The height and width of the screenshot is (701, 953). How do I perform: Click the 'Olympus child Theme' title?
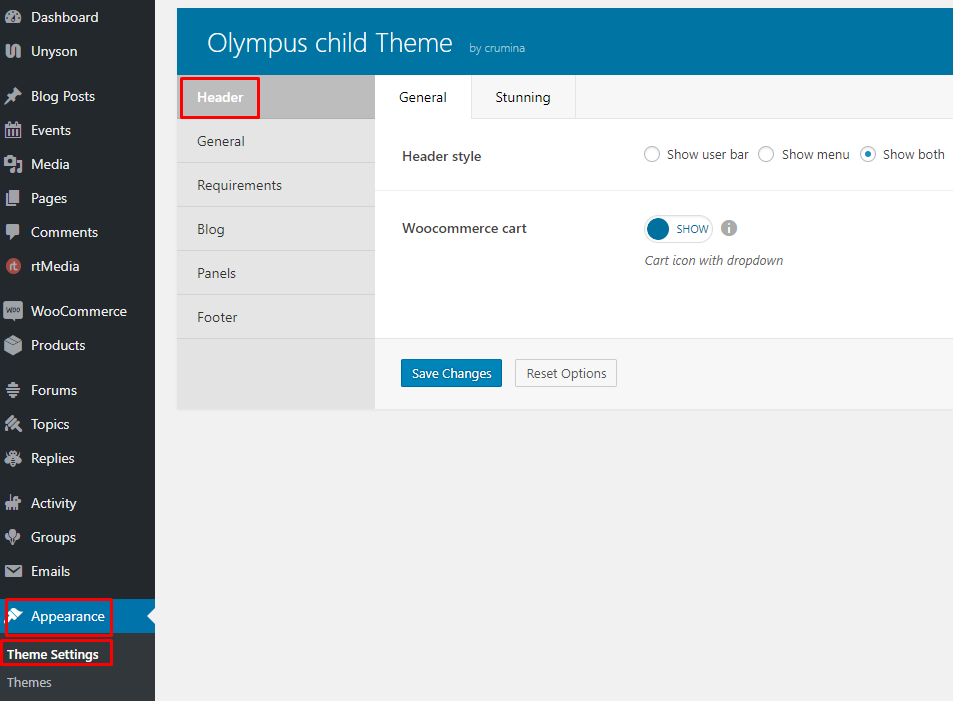click(329, 43)
